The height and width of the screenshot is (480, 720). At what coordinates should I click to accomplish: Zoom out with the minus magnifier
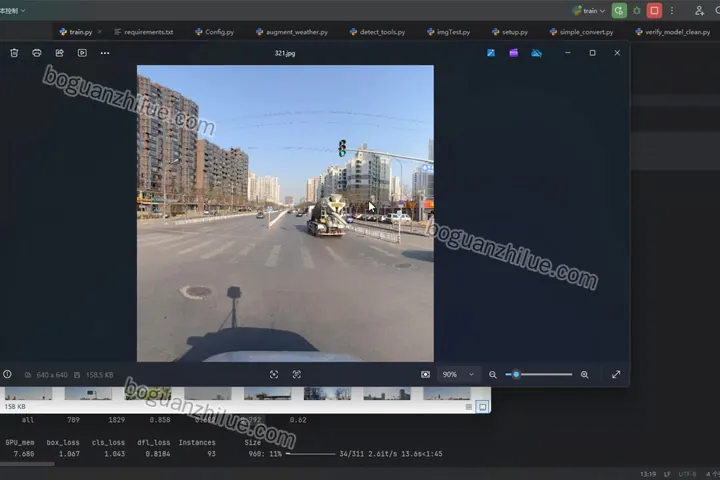coord(493,375)
